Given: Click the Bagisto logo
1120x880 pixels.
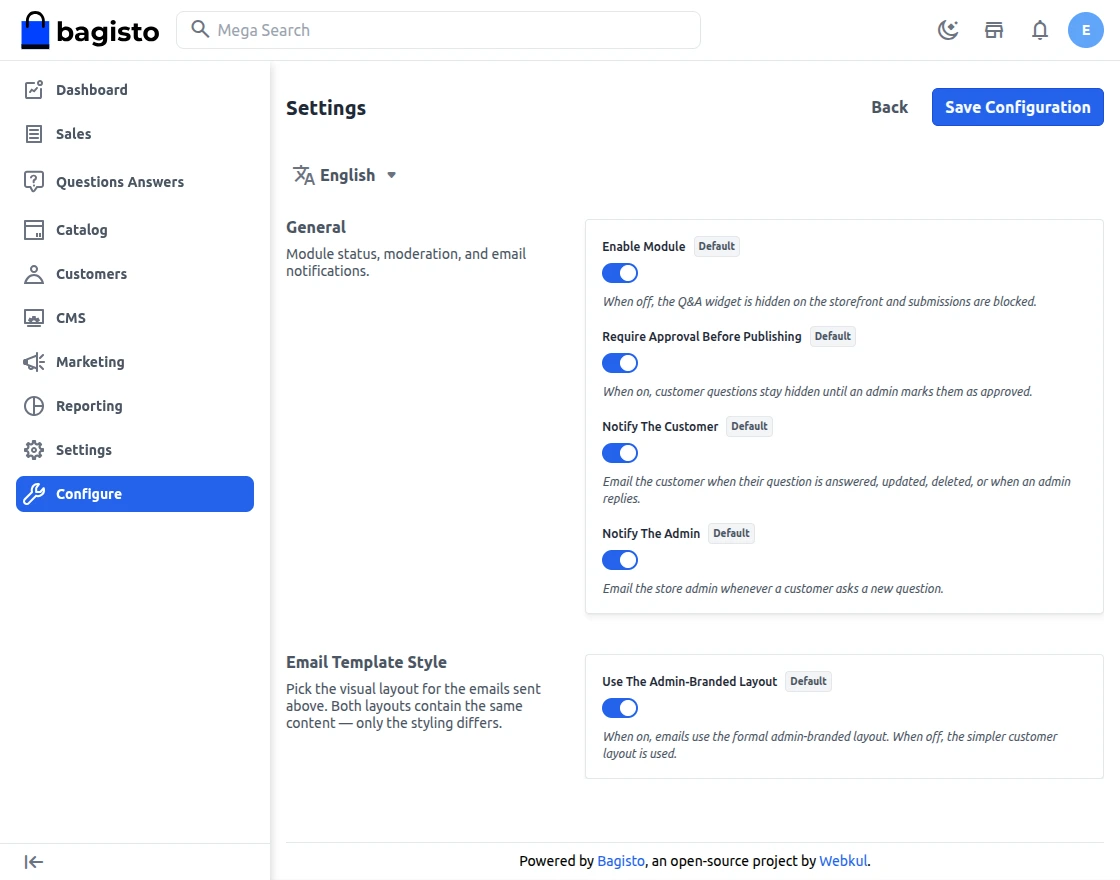Looking at the screenshot, I should [90, 30].
